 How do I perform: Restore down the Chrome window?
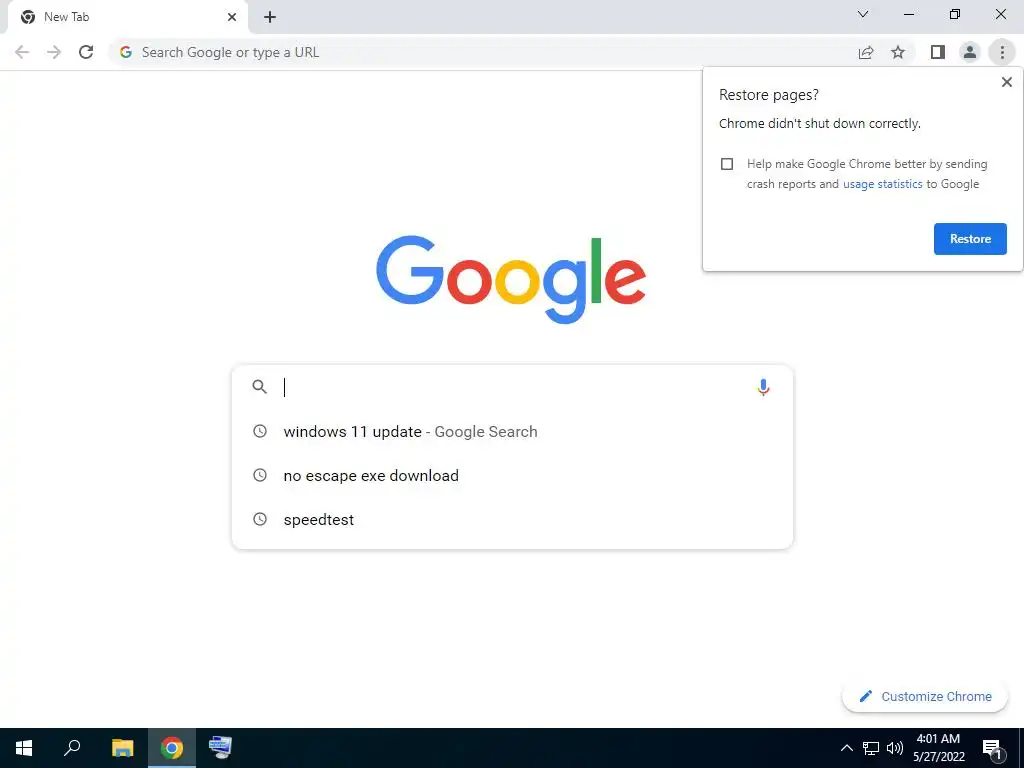pos(955,14)
